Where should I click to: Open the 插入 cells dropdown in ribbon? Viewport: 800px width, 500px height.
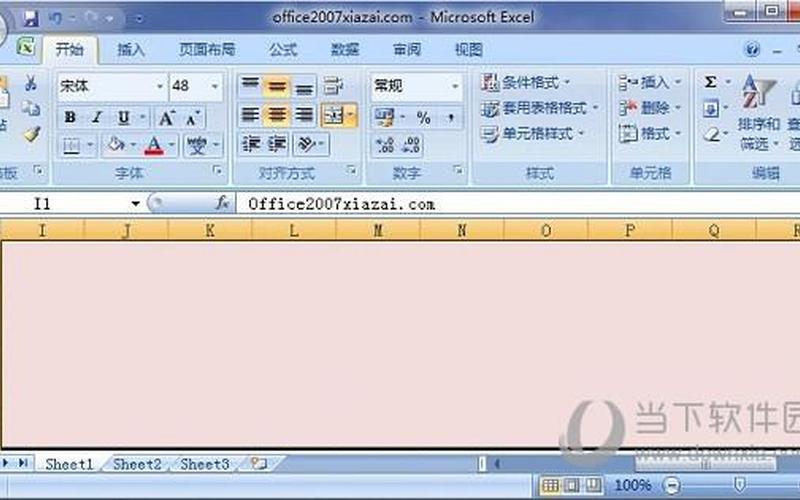click(650, 82)
